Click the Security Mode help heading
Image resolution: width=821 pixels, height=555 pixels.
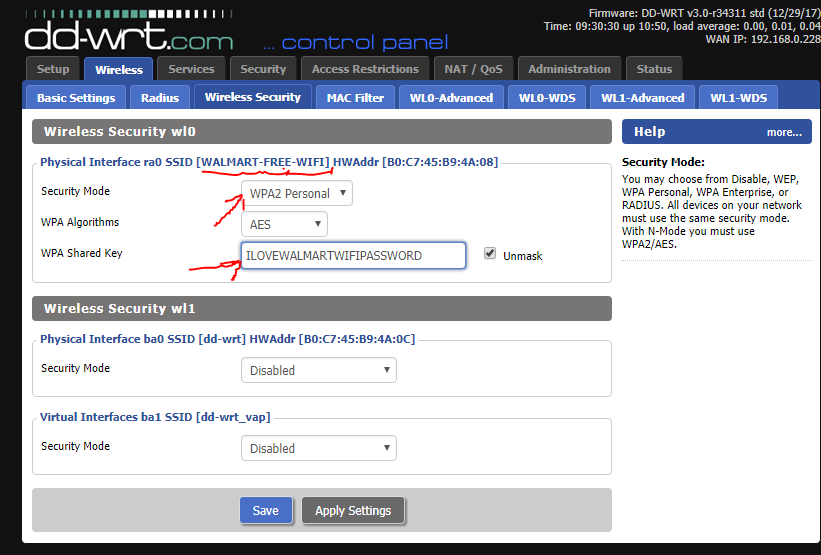[x=663, y=162]
